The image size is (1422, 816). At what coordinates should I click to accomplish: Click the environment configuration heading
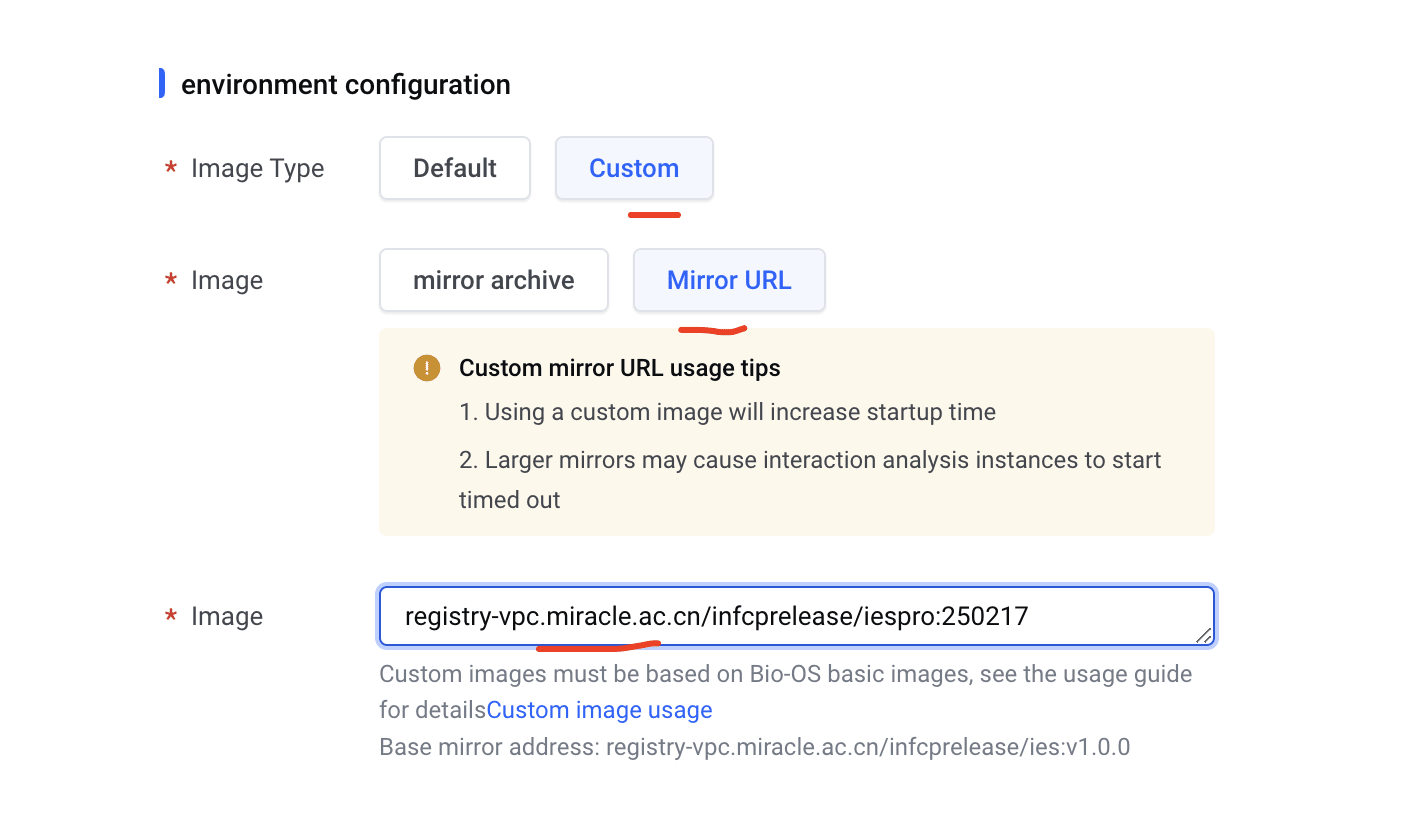[345, 85]
